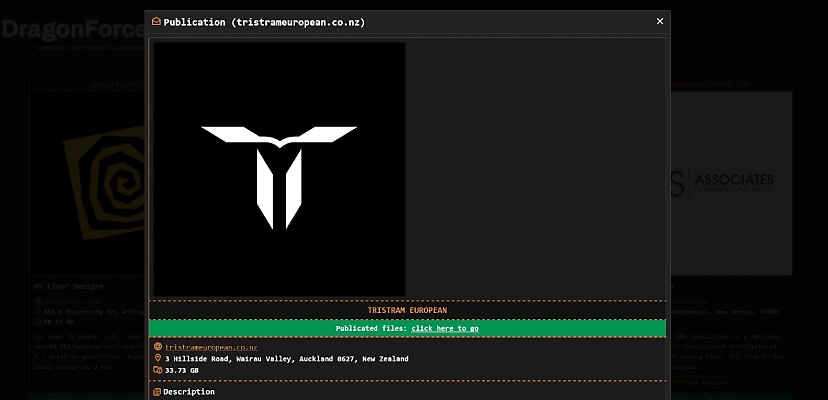Click the data size icon beside 33.73 GB

pyautogui.click(x=157, y=370)
